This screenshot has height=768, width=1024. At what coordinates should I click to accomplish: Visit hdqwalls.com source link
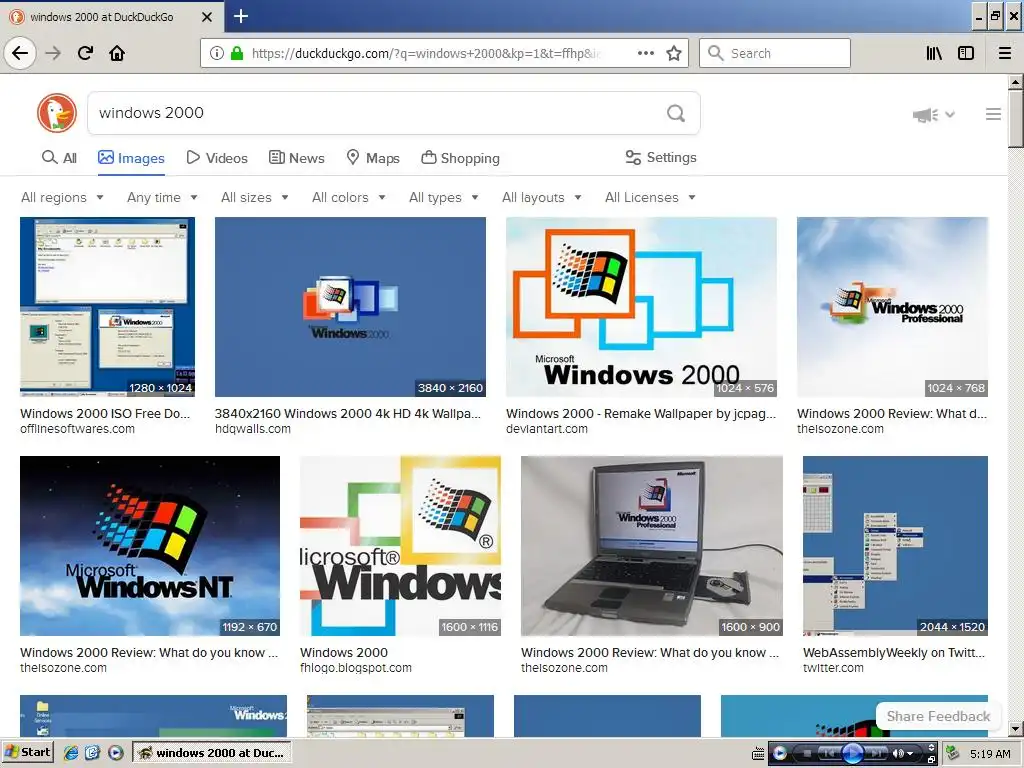[253, 429]
